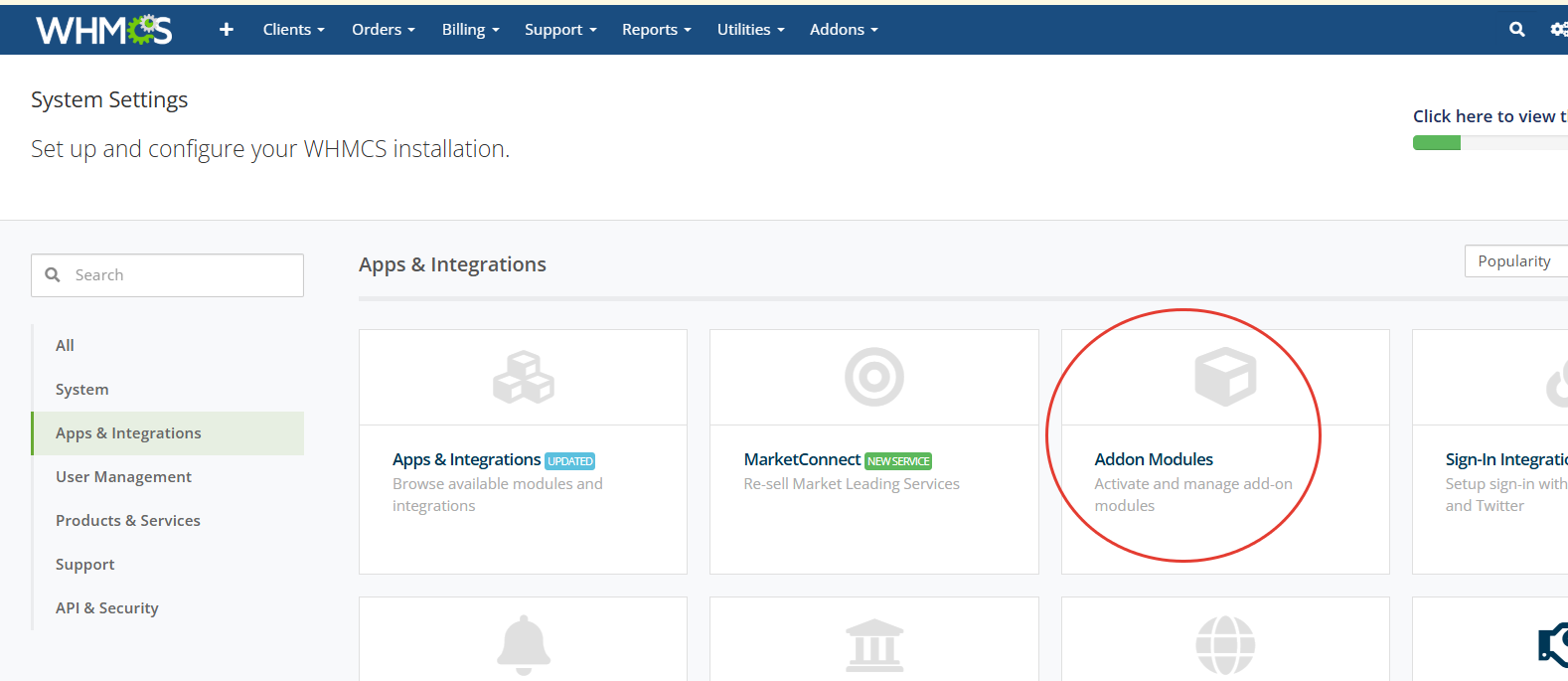
Task: Open the Popularity sort dropdown
Action: click(x=1514, y=261)
